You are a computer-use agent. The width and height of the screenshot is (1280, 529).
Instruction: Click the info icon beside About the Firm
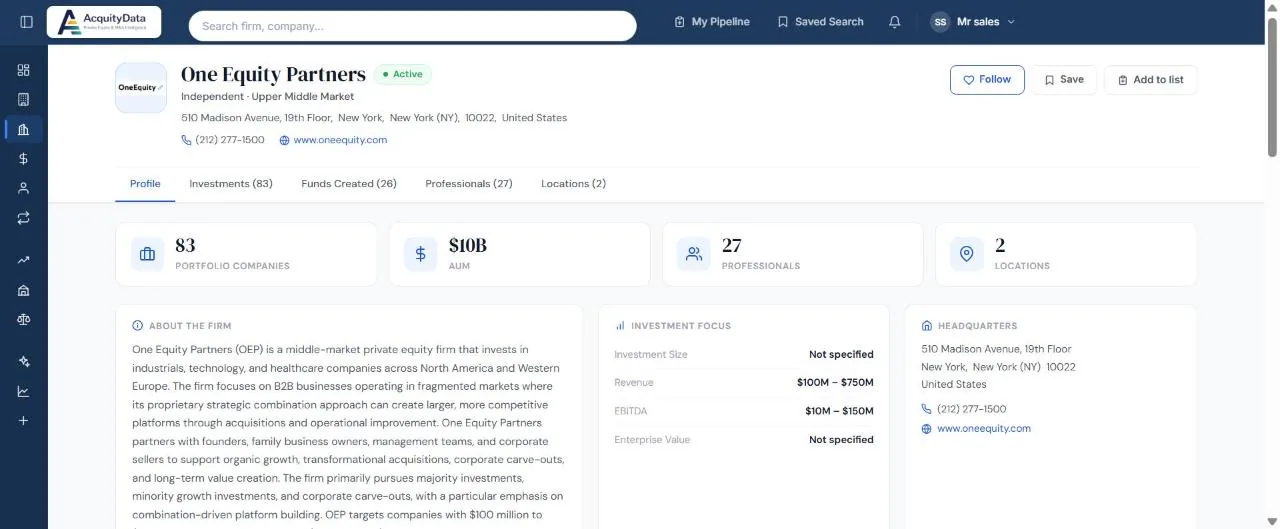[137, 326]
